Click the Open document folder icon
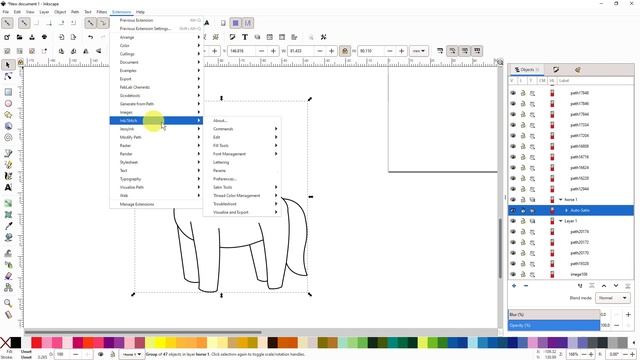Screen dimensions: 640x360 (19, 37)
